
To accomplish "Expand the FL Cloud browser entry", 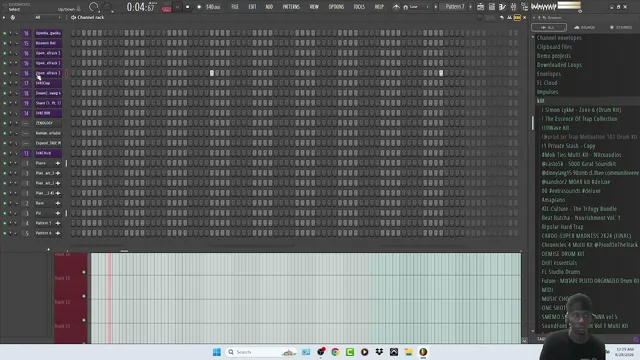I will pyautogui.click(x=547, y=83).
